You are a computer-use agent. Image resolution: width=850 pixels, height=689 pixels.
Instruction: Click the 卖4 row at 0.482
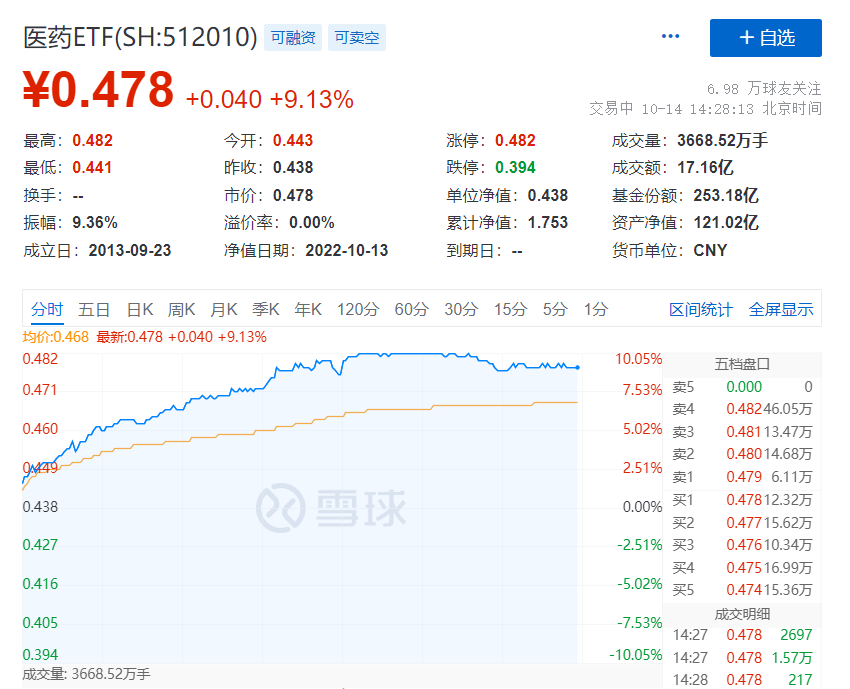click(742, 409)
